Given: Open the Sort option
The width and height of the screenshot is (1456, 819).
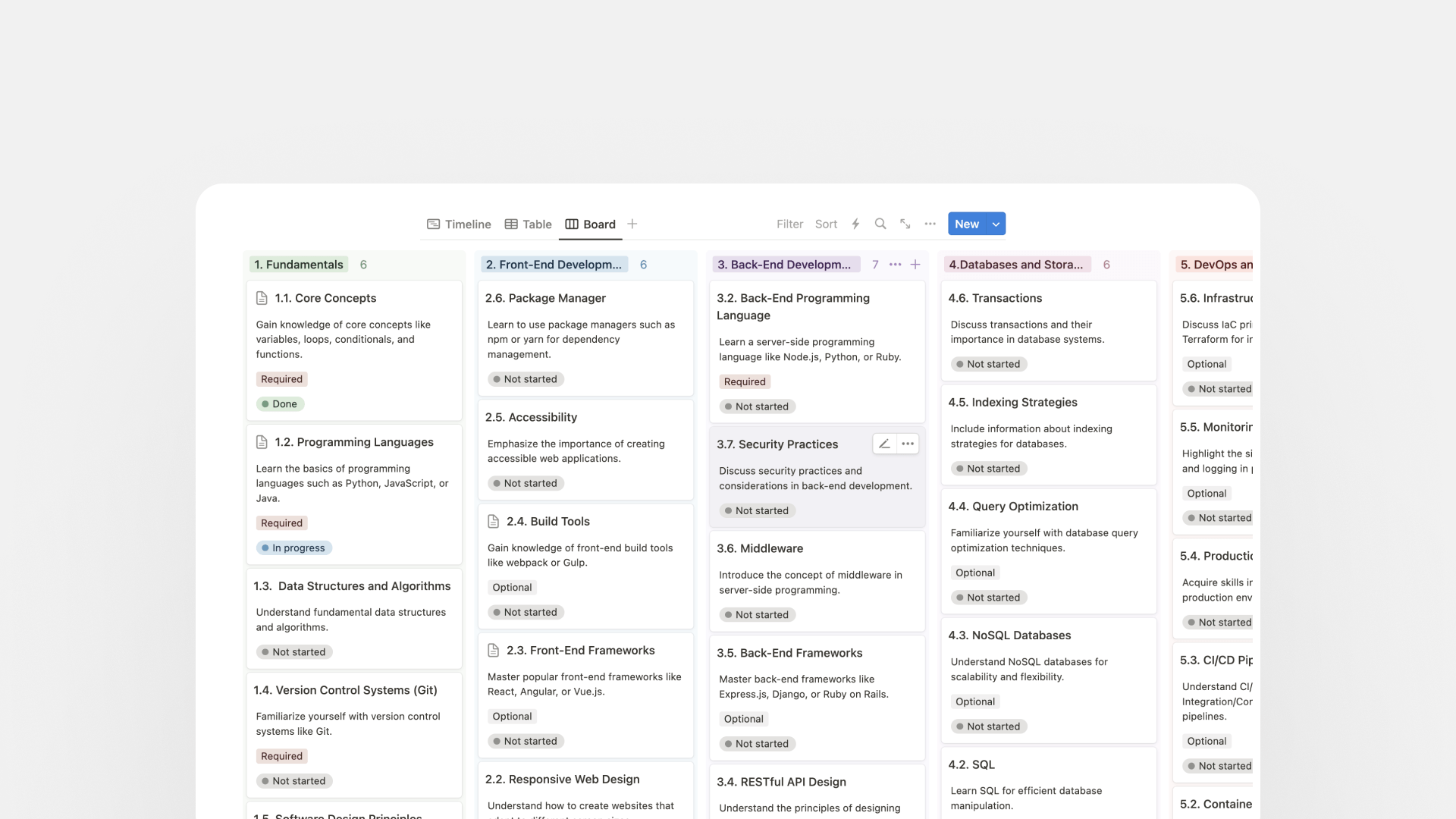Looking at the screenshot, I should pos(826,224).
